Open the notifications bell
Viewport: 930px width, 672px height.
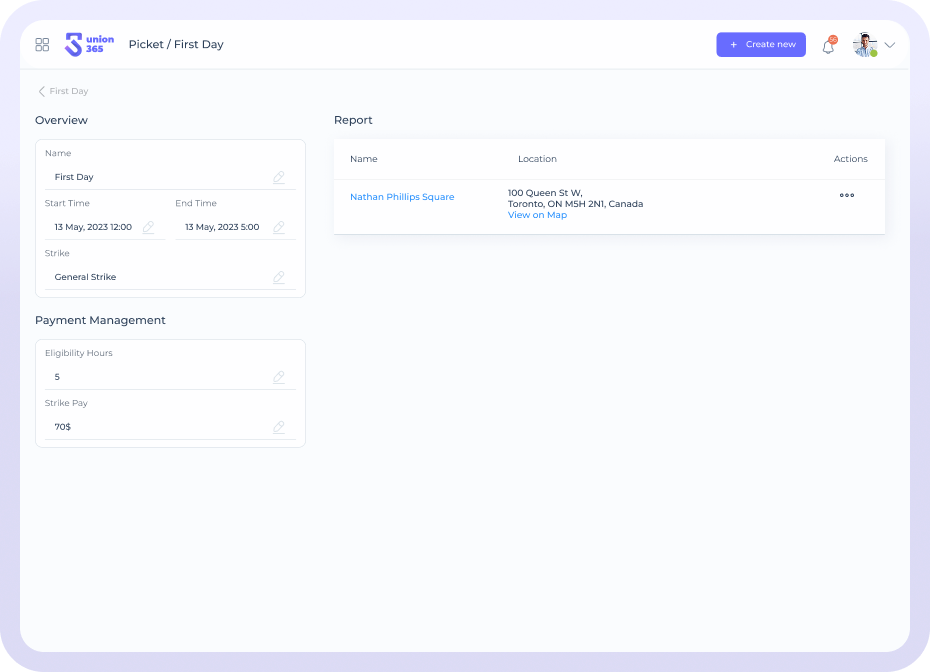[x=828, y=46]
